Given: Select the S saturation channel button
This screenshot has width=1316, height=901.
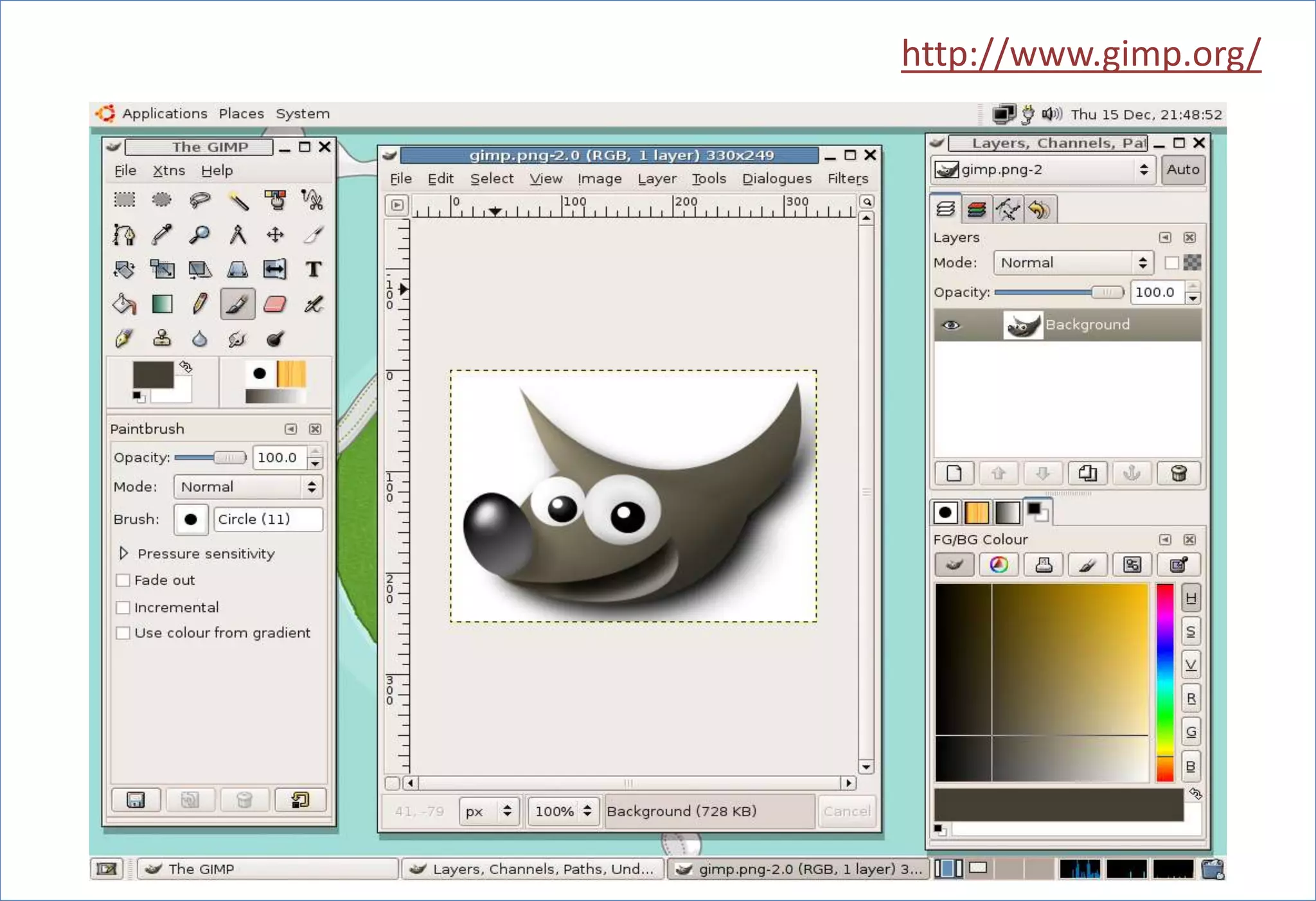Looking at the screenshot, I should click(1191, 632).
